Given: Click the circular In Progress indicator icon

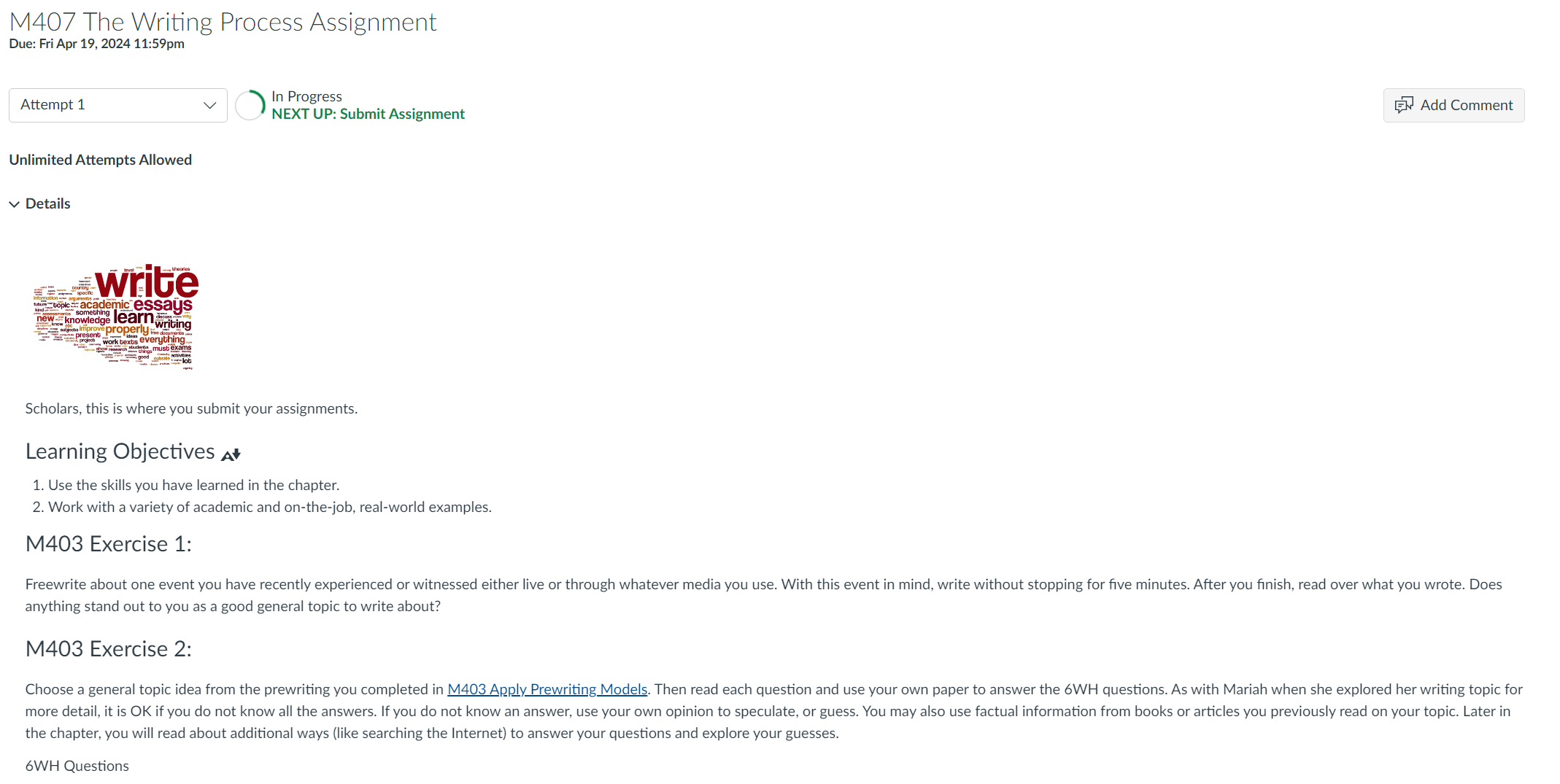Looking at the screenshot, I should (250, 105).
